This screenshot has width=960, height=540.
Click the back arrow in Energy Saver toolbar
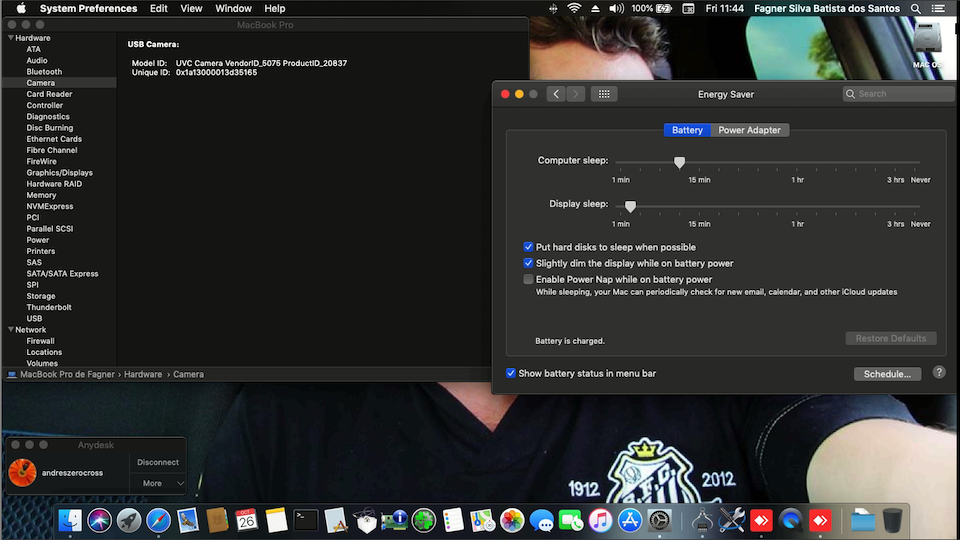(x=556, y=94)
